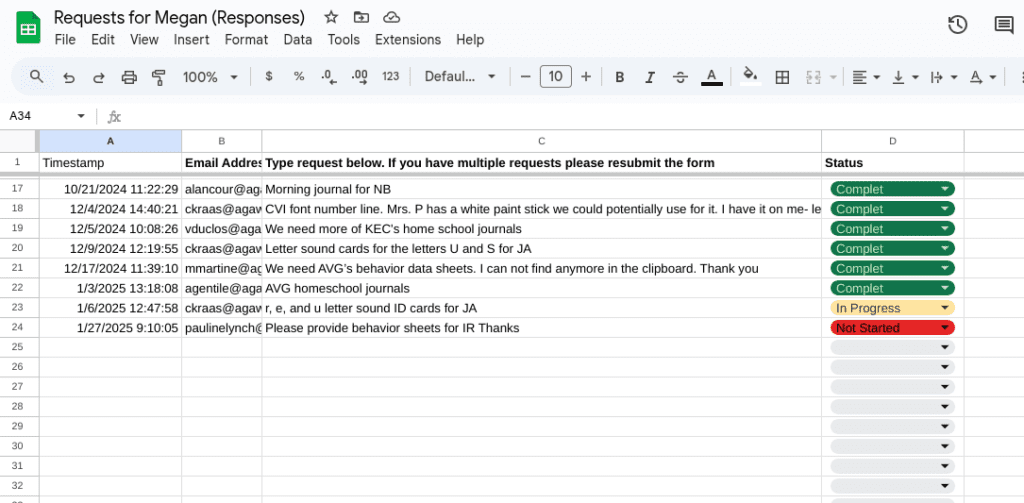Select the paint format roller icon
This screenshot has height=503, width=1024.
point(158,77)
